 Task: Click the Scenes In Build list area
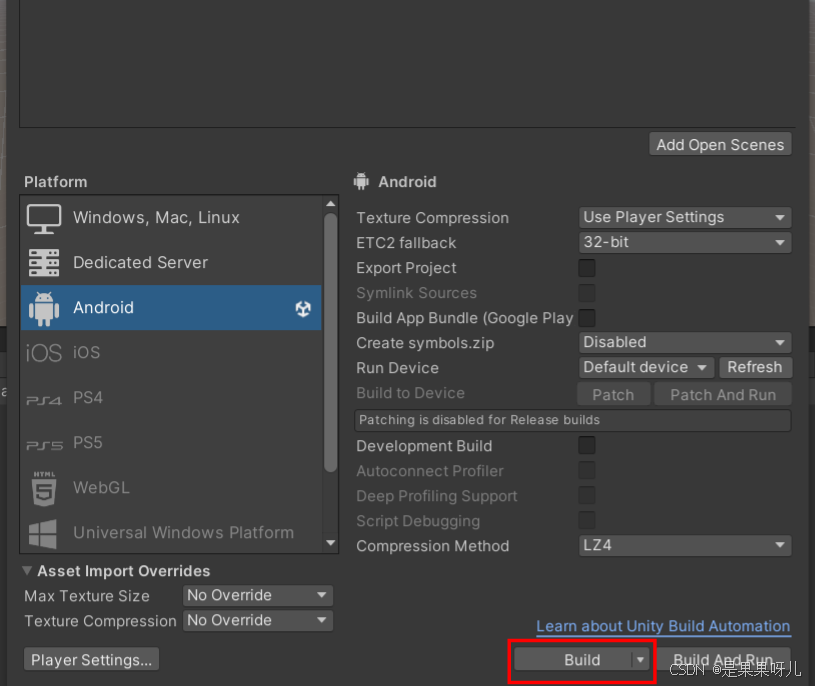407,62
